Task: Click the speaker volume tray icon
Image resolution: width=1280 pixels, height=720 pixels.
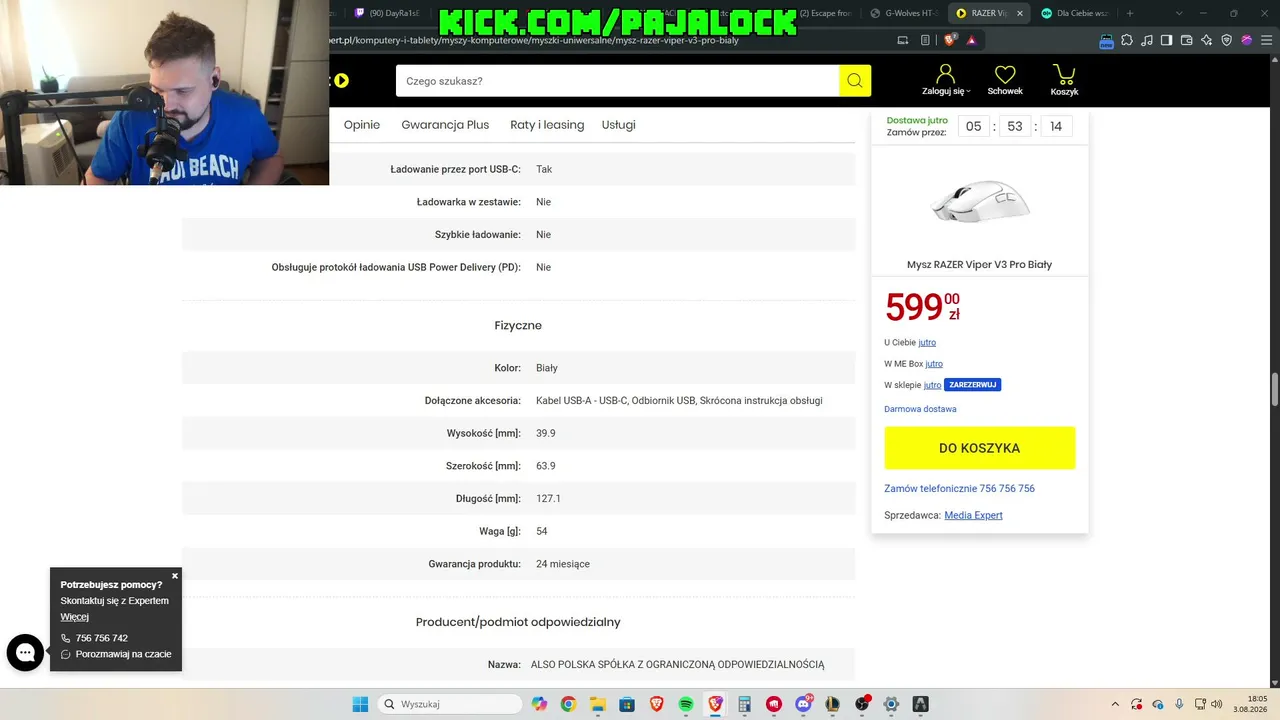Action: pos(1217,704)
